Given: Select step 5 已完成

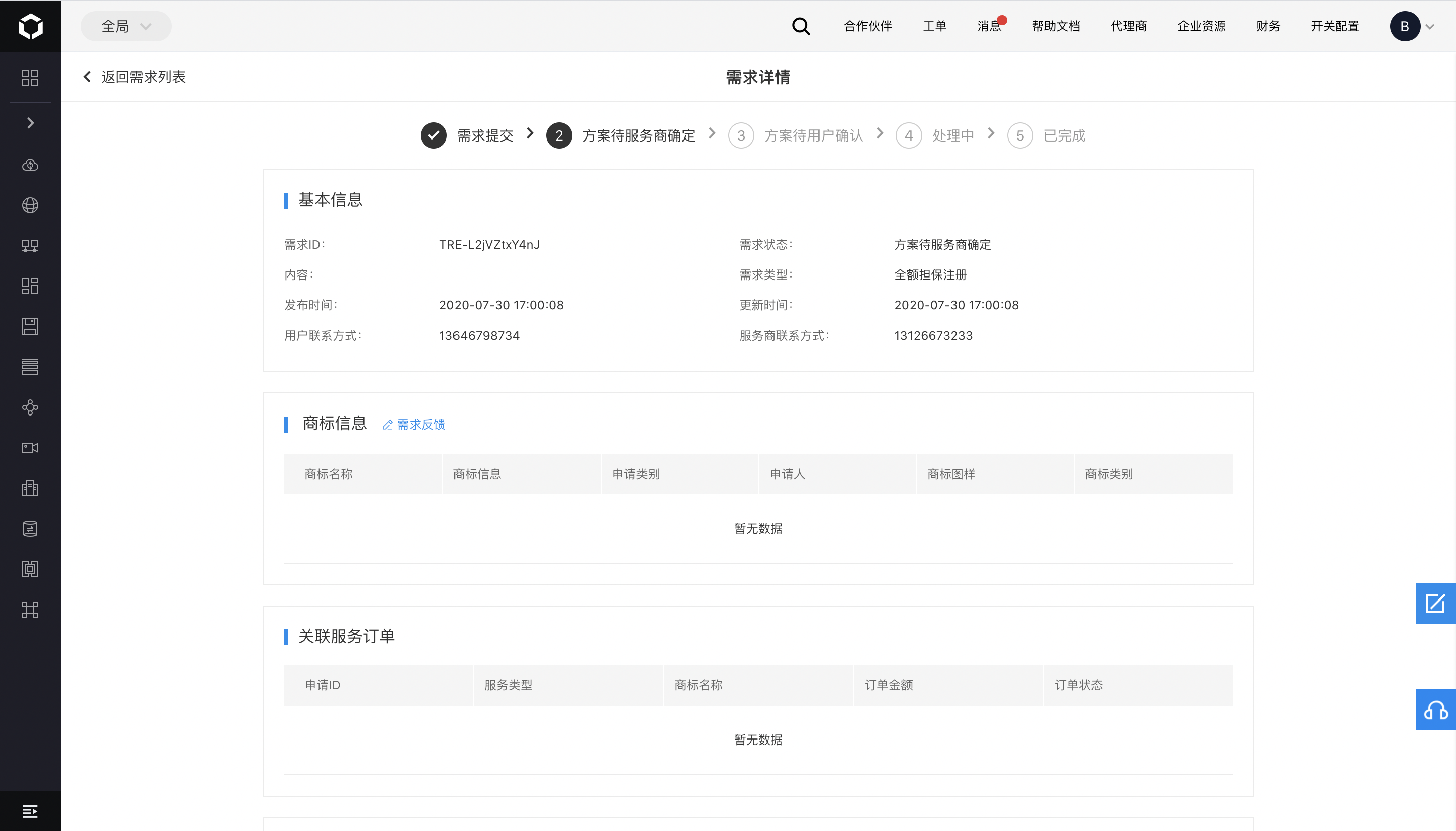Looking at the screenshot, I should 1046,135.
